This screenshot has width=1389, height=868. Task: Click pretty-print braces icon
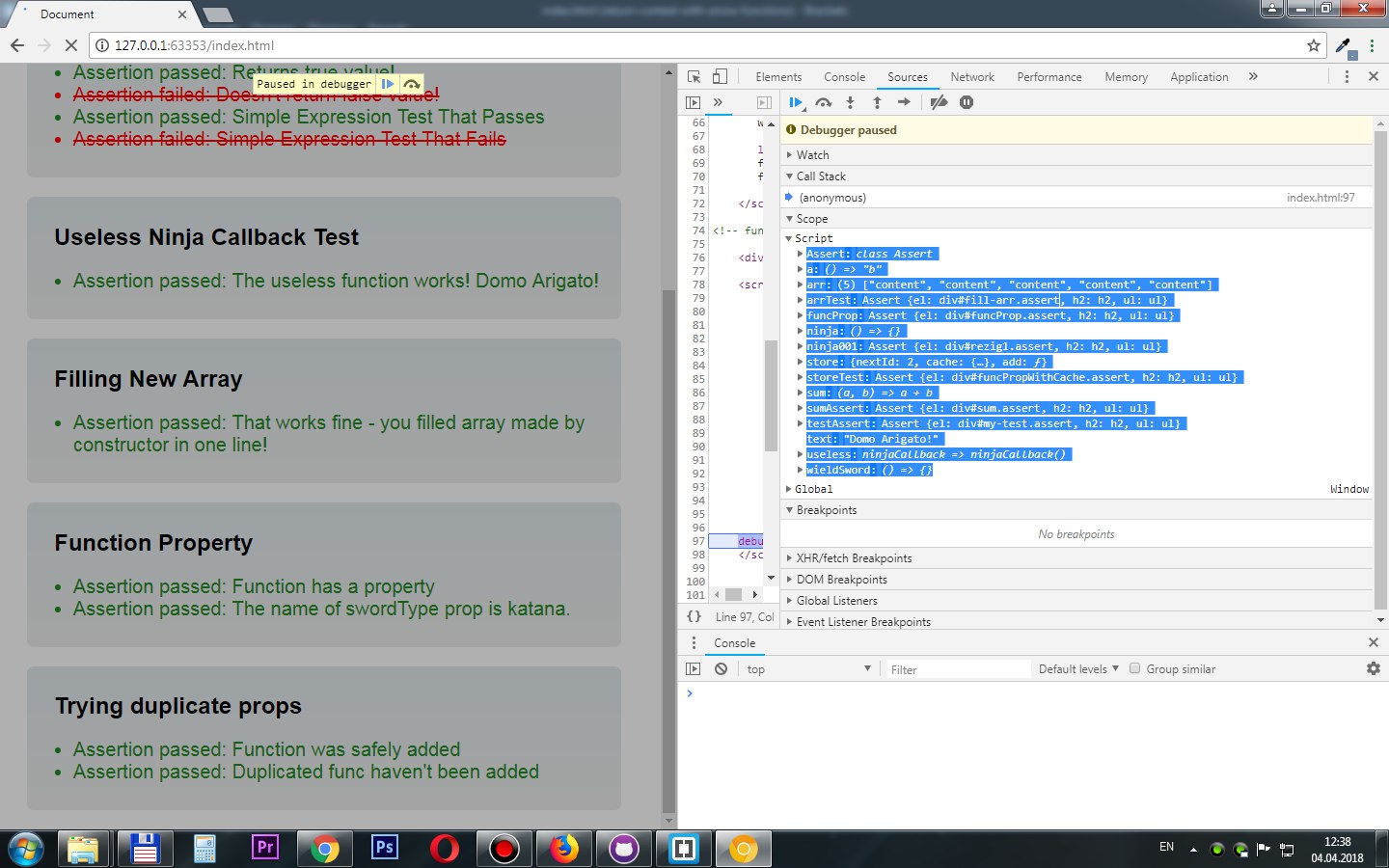click(694, 616)
